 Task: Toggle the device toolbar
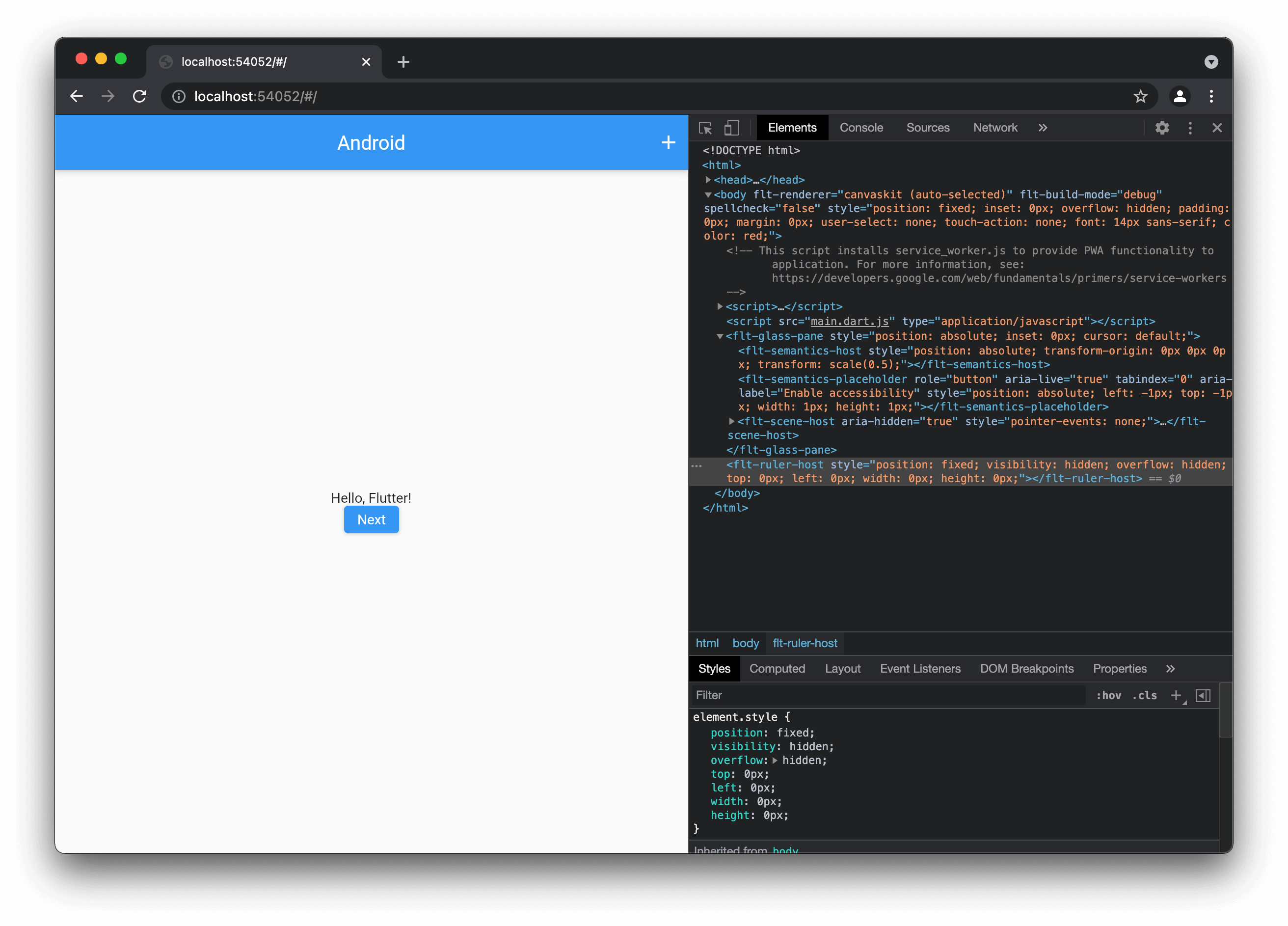731,128
